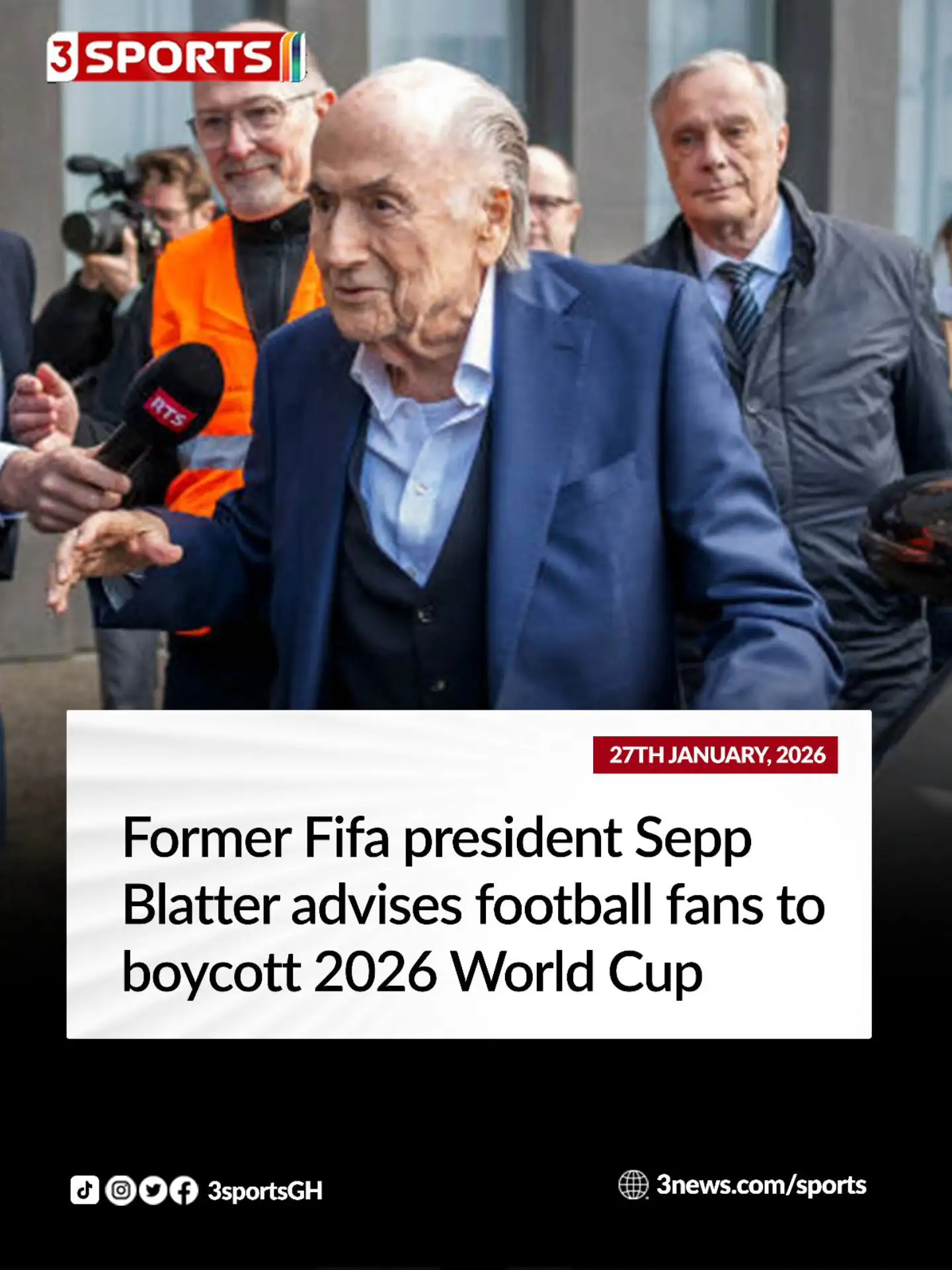Click the man in blue suit
Image resolution: width=952 pixels, height=1270 pixels.
476,397
